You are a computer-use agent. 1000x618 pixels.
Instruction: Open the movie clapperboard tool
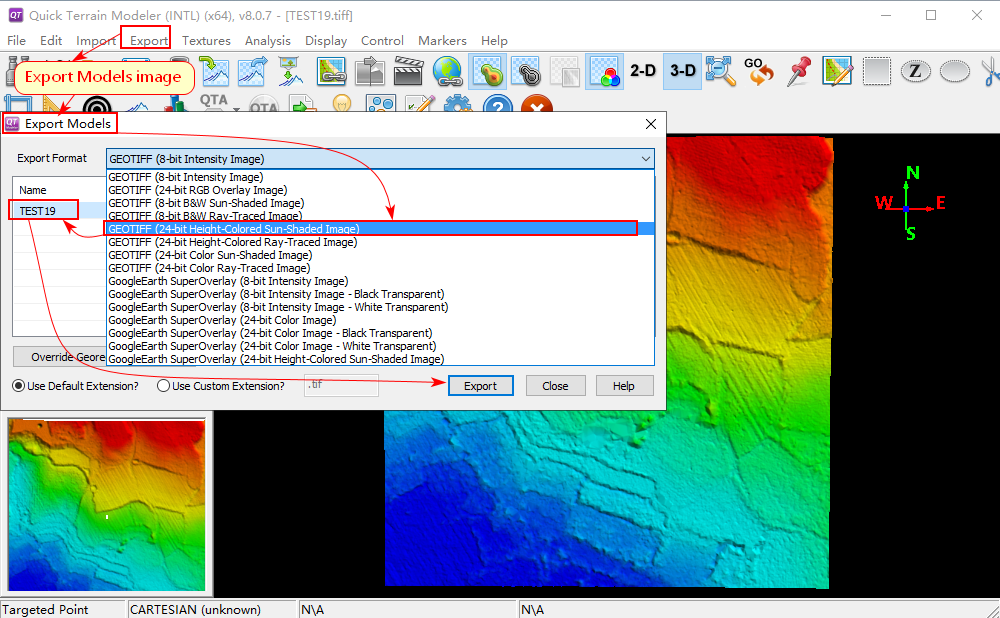point(408,71)
